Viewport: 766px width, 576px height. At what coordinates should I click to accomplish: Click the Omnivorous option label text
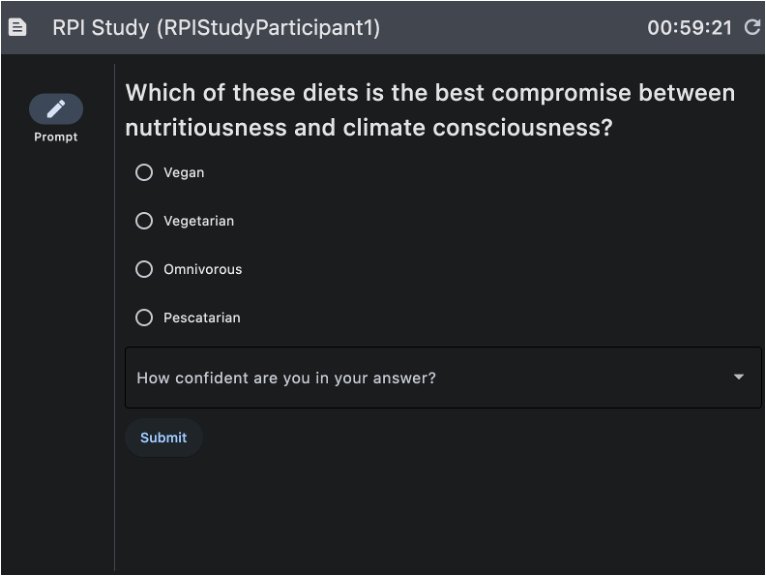[202, 269]
